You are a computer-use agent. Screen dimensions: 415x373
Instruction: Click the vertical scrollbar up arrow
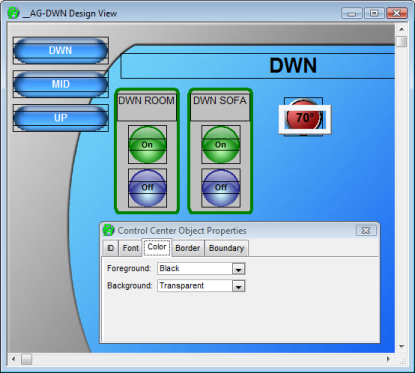[x=402, y=29]
